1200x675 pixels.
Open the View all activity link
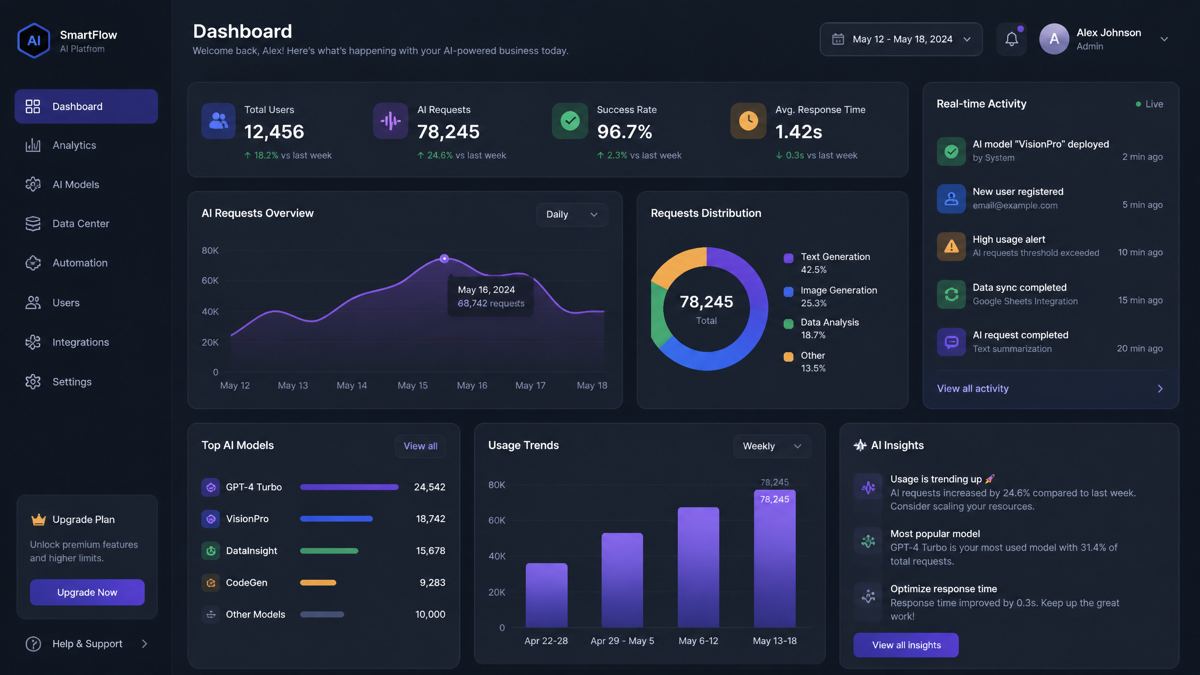pos(973,389)
